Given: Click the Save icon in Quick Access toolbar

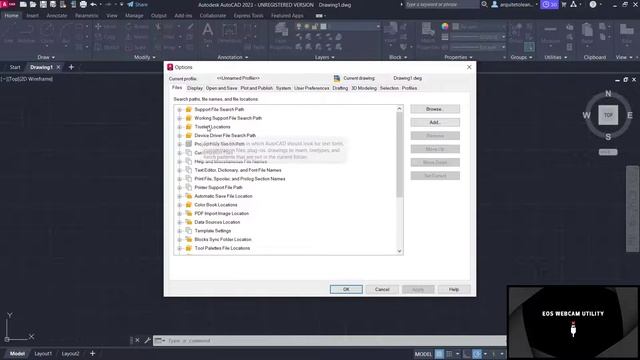Looking at the screenshot, I should tap(43, 4).
